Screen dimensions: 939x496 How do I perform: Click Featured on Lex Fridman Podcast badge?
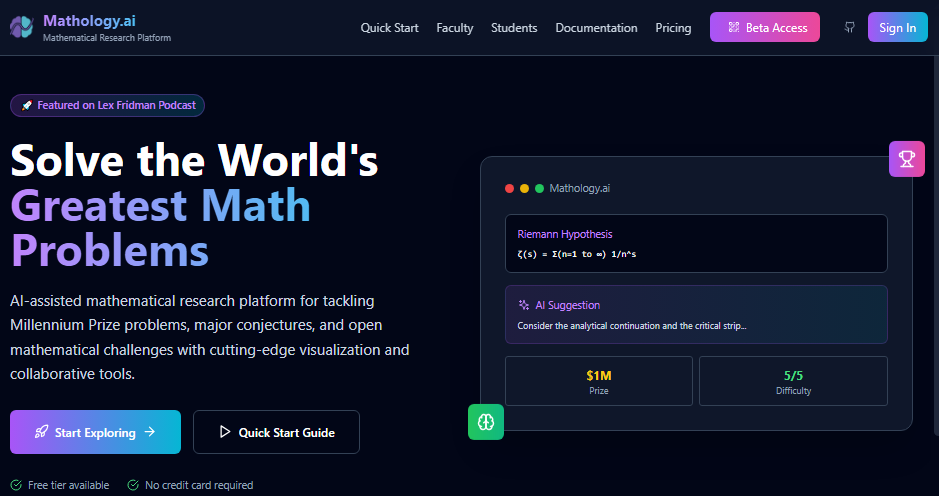click(107, 105)
